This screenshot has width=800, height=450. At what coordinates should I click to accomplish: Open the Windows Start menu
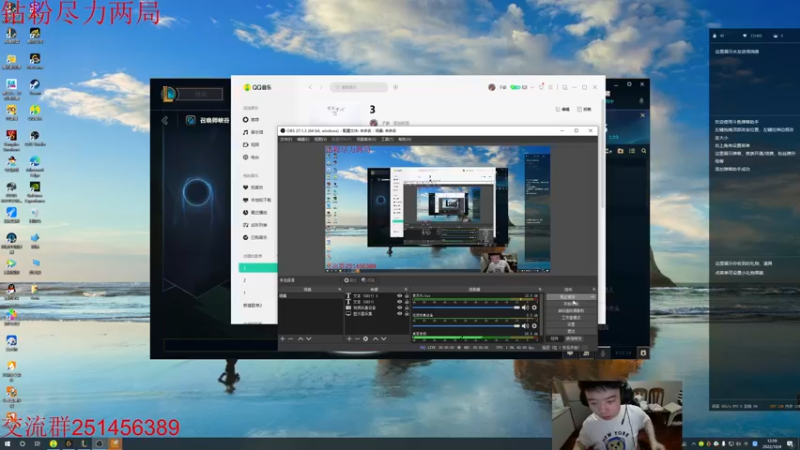coord(7,444)
